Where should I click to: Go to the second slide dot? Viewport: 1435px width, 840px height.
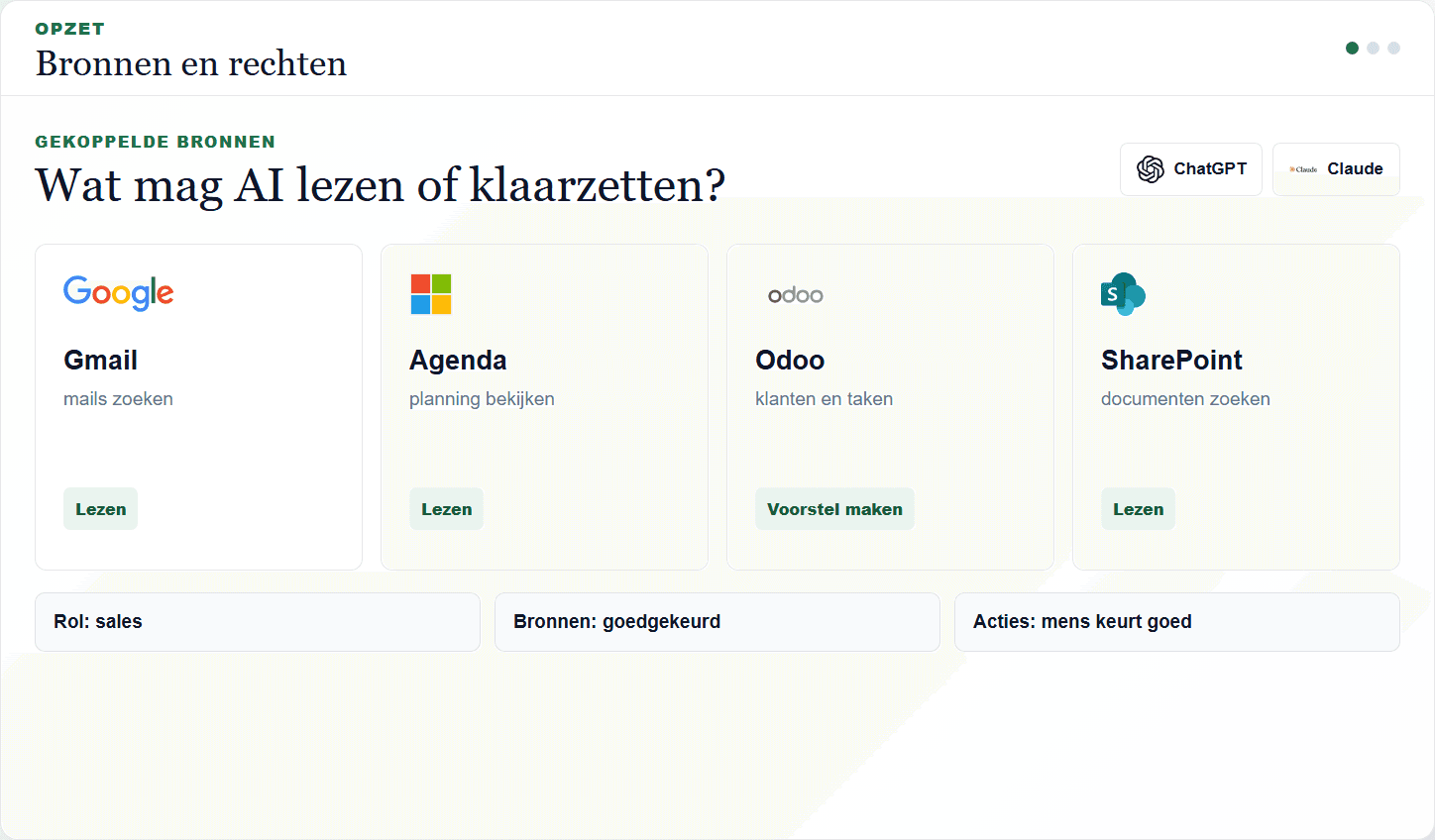point(1373,48)
